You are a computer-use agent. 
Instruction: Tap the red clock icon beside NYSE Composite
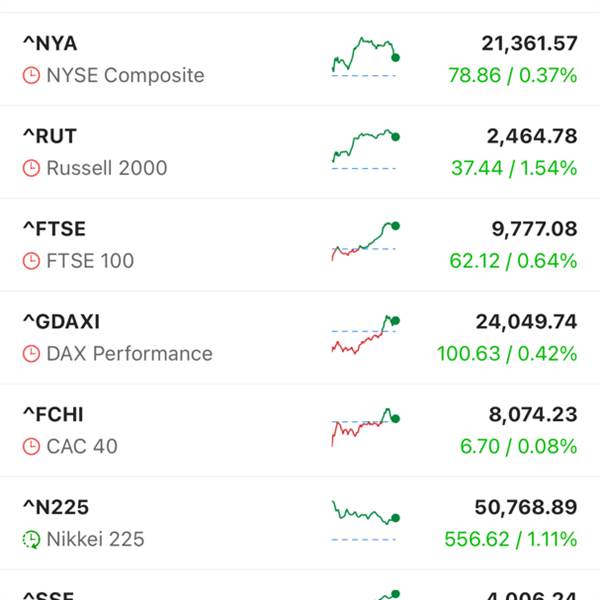tap(32, 76)
